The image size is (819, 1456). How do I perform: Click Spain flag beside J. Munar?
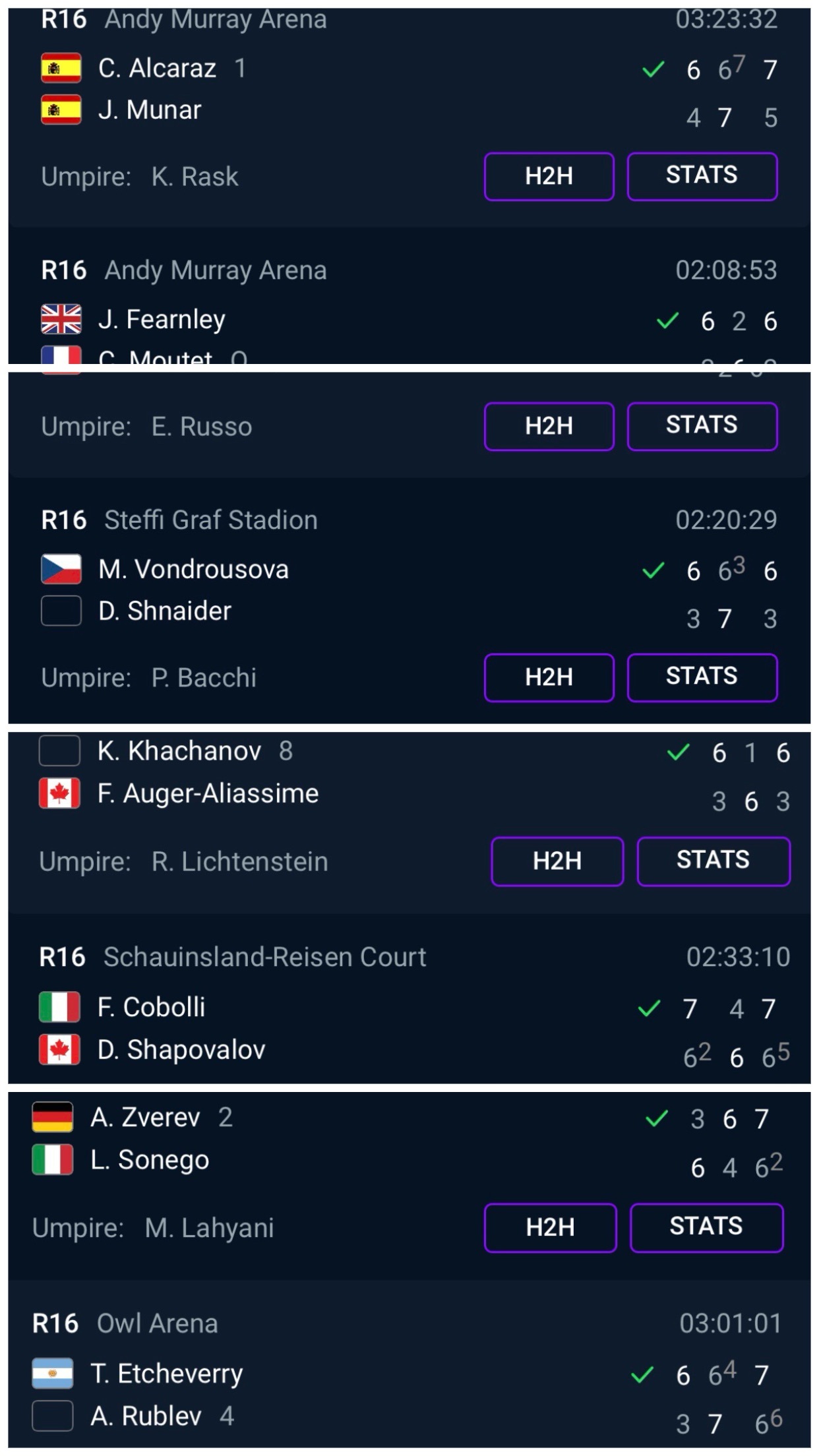pyautogui.click(x=61, y=109)
